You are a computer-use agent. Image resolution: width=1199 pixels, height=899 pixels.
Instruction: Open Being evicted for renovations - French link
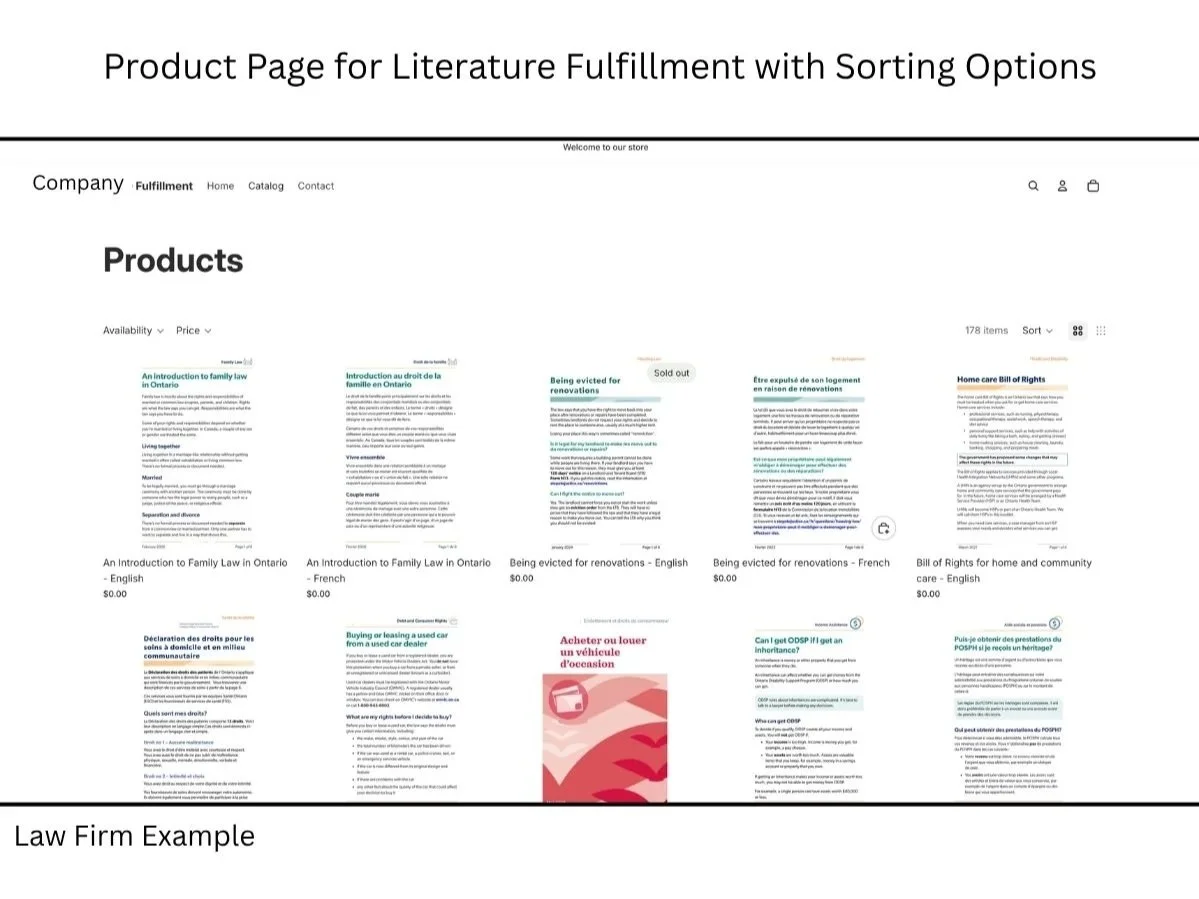pos(801,563)
